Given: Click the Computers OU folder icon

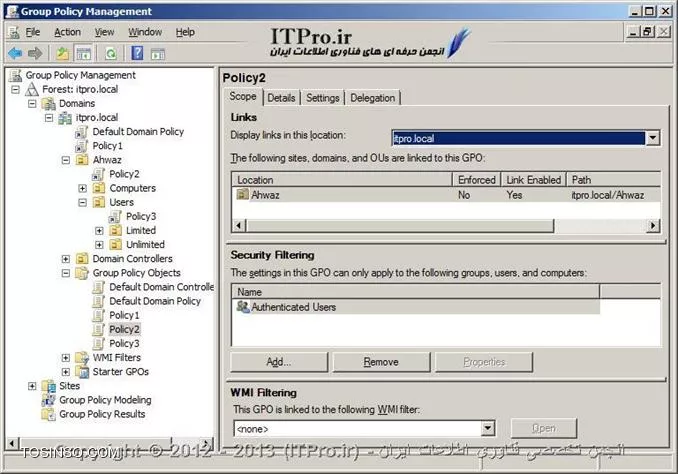Looking at the screenshot, I should click(x=99, y=188).
